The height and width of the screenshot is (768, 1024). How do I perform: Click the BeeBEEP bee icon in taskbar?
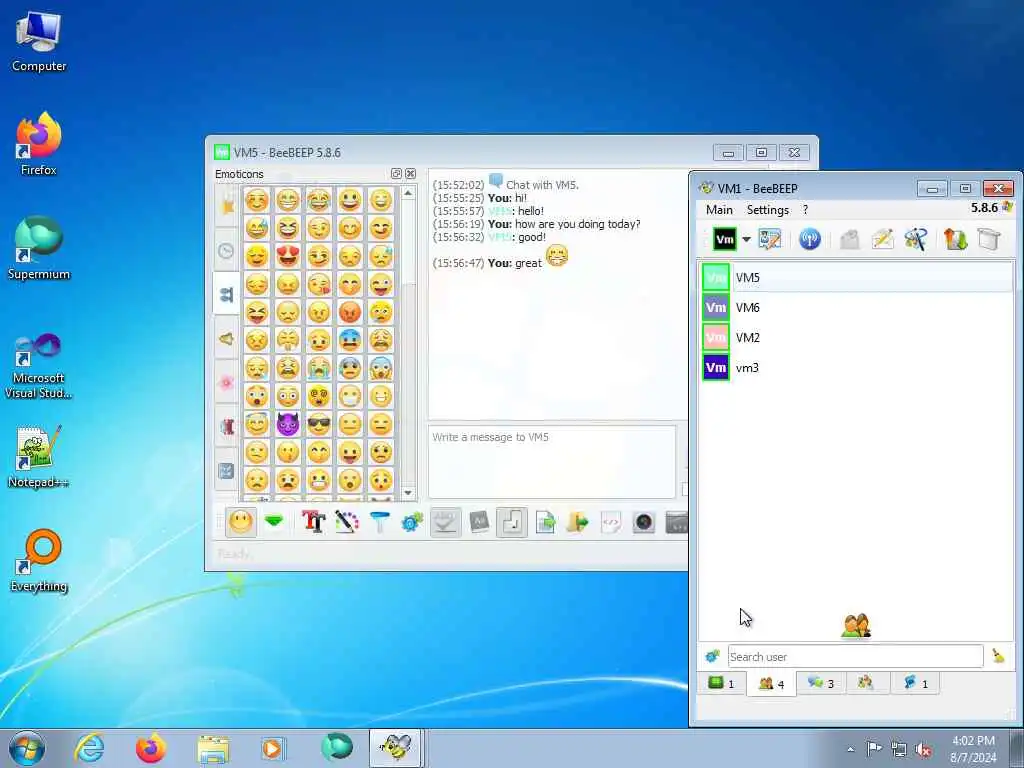(x=395, y=748)
